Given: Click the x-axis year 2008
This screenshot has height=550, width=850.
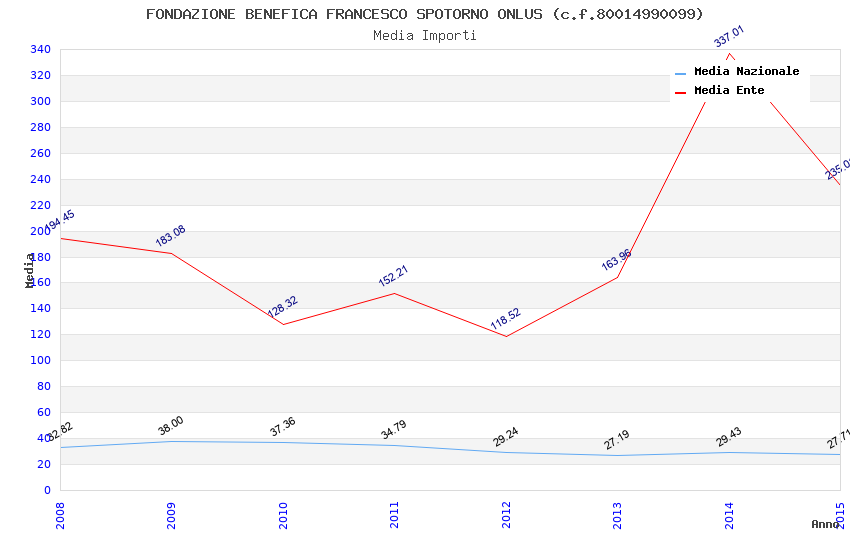Looking at the screenshot, I should coord(60,515).
